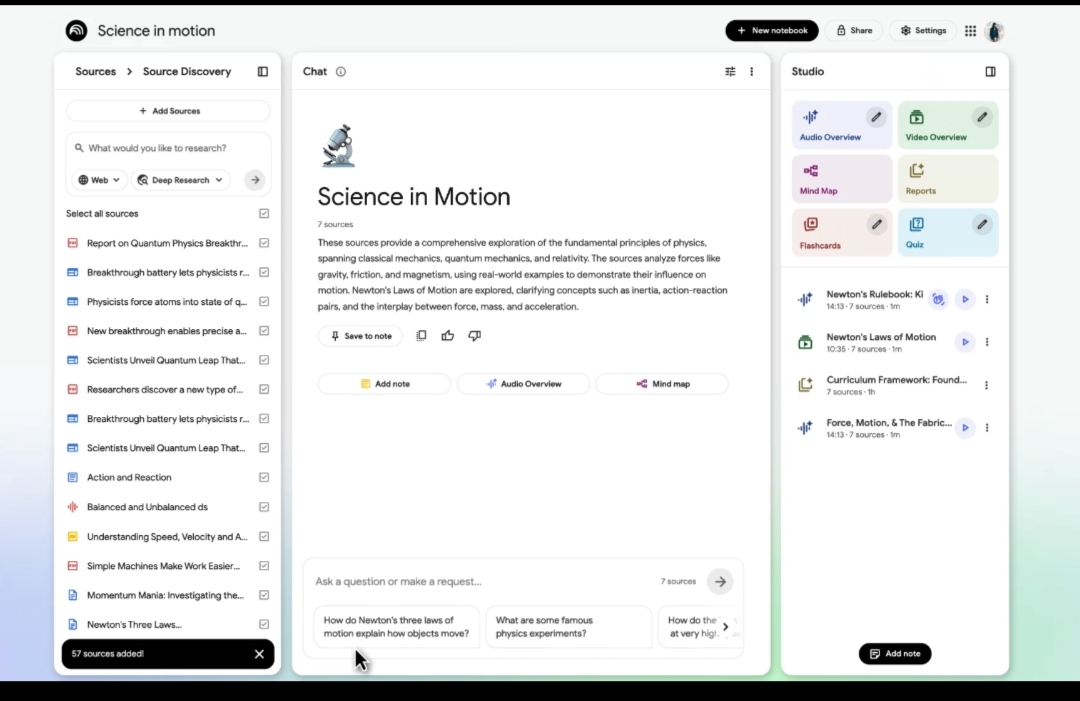Click thumbs up on summary
Image resolution: width=1080 pixels, height=701 pixels.
[x=448, y=336]
